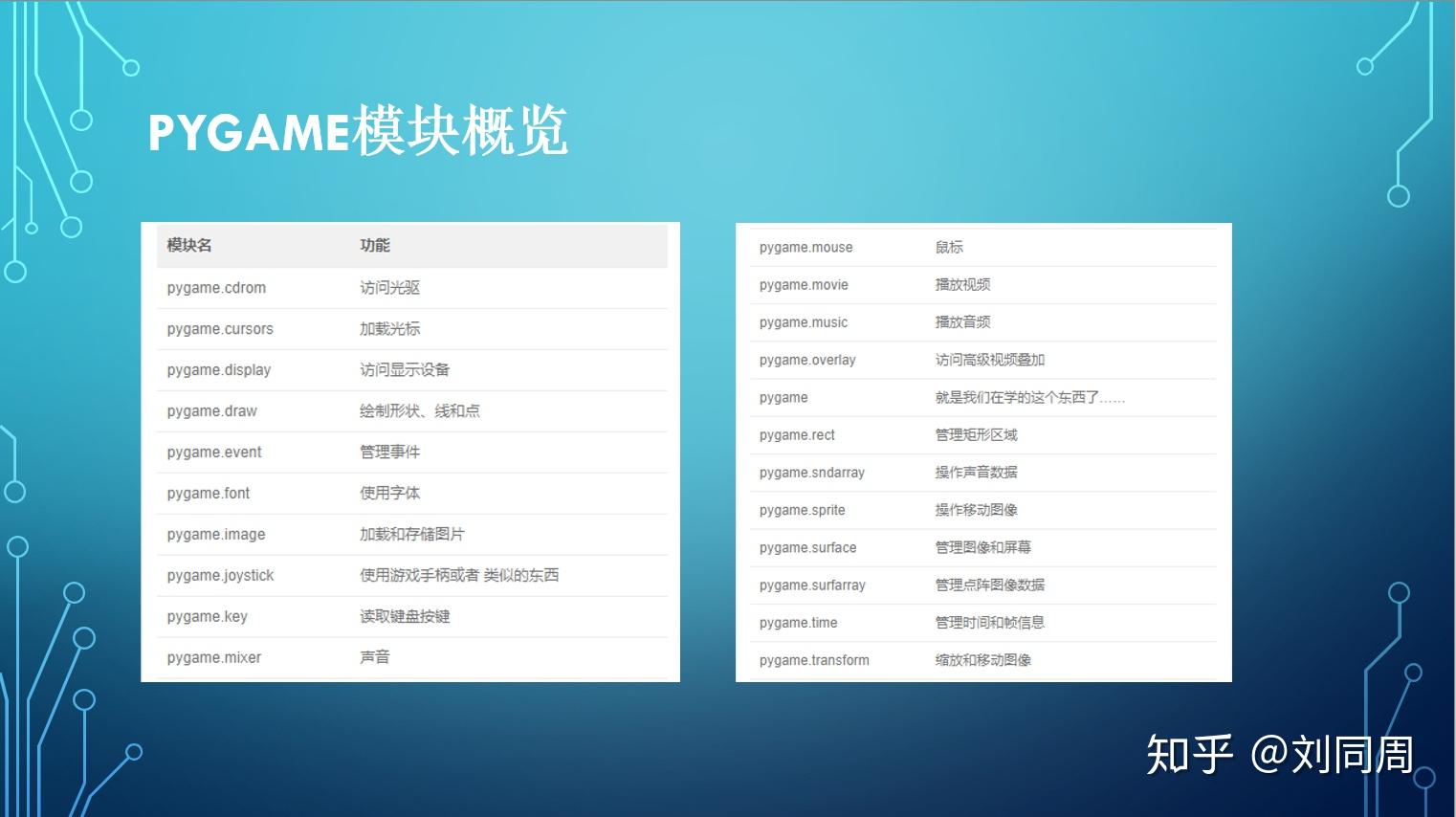Click the 模块名 column header
The width and height of the screenshot is (1456, 817).
tap(188, 245)
